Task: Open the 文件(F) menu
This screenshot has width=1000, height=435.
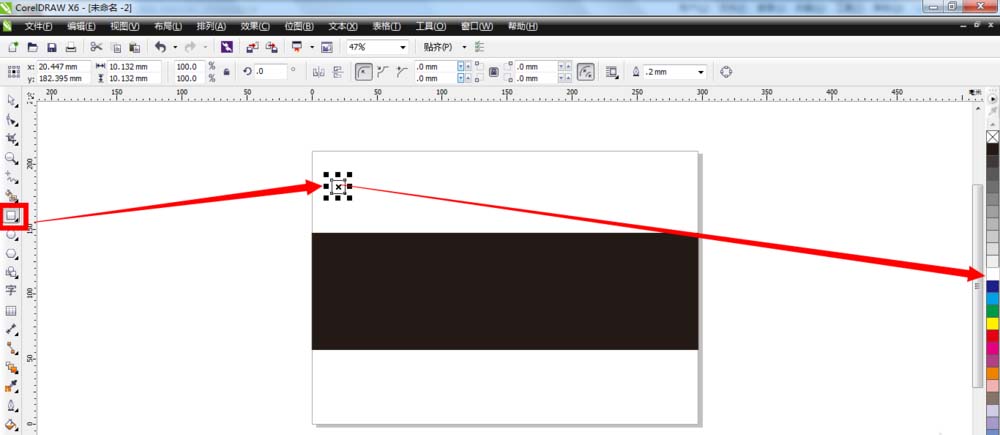Action: click(38, 27)
